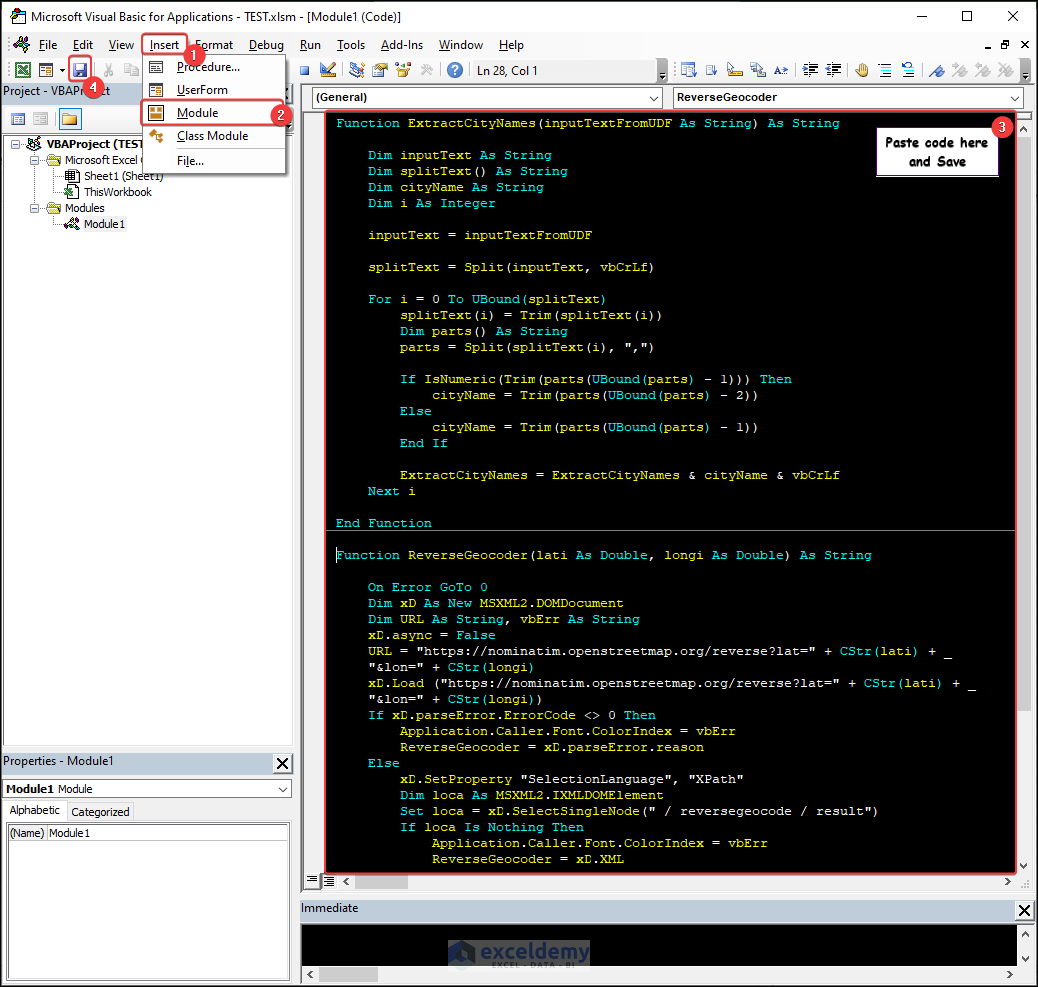Click the Toggle Breakpoint hand icon
Image resolution: width=1038 pixels, height=987 pixels.
pos(861,70)
